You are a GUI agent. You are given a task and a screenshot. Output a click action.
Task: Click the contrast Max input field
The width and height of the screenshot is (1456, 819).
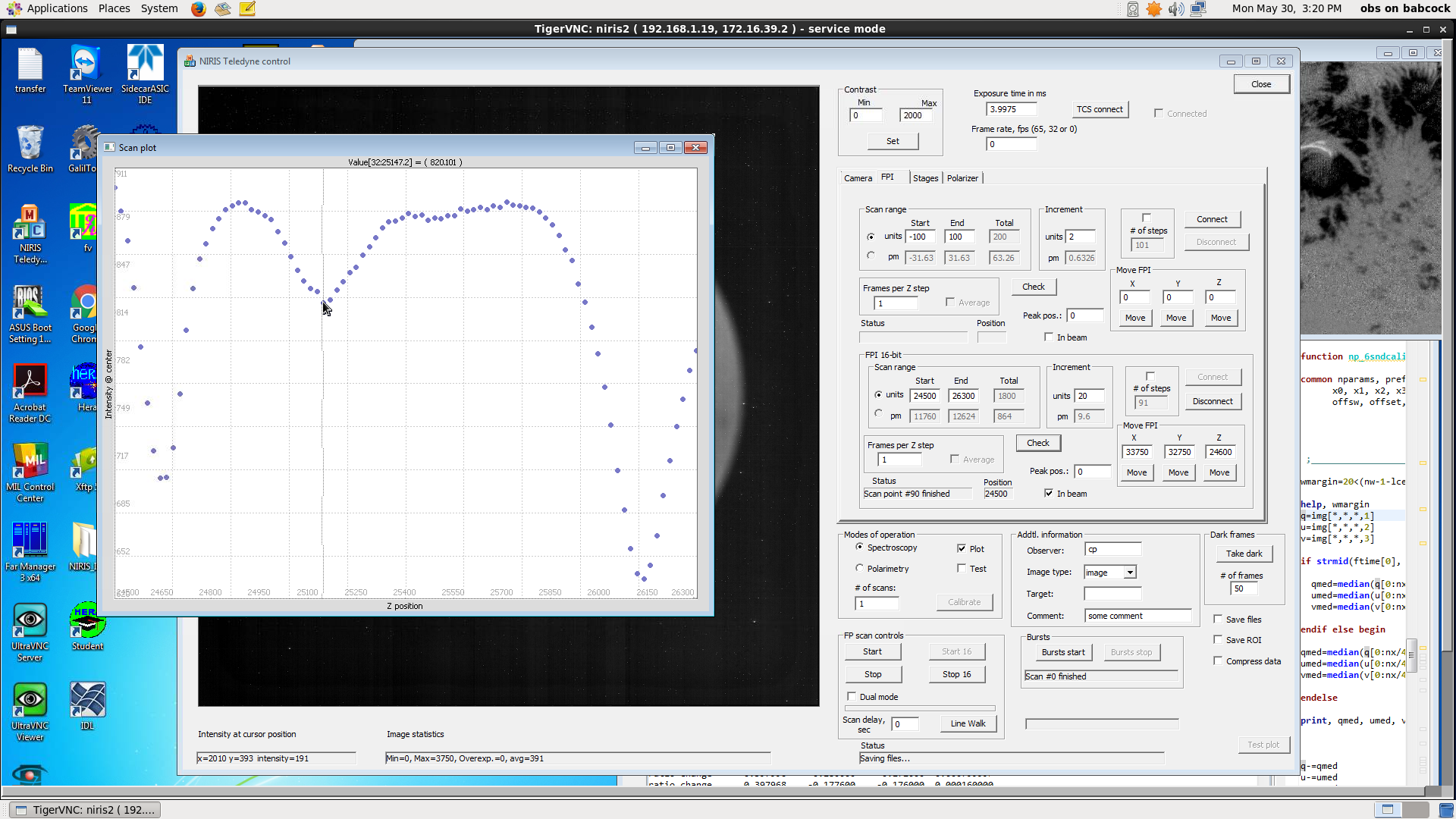916,115
